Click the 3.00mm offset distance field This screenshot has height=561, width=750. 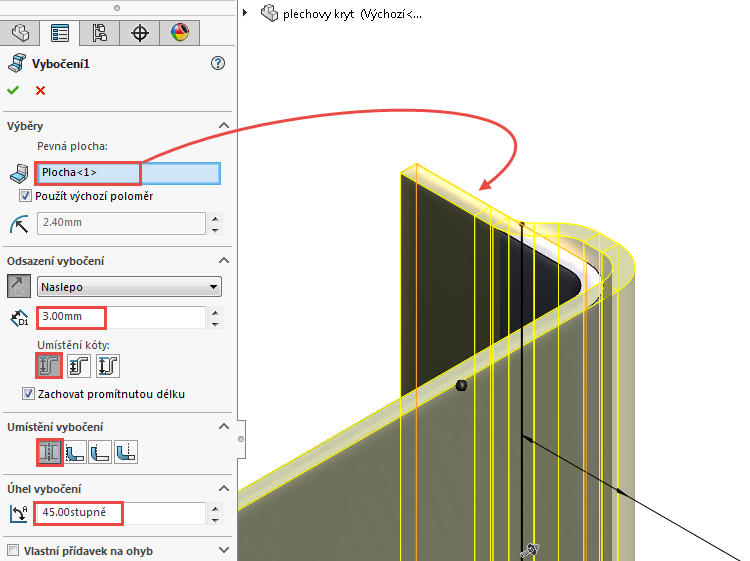click(121, 317)
